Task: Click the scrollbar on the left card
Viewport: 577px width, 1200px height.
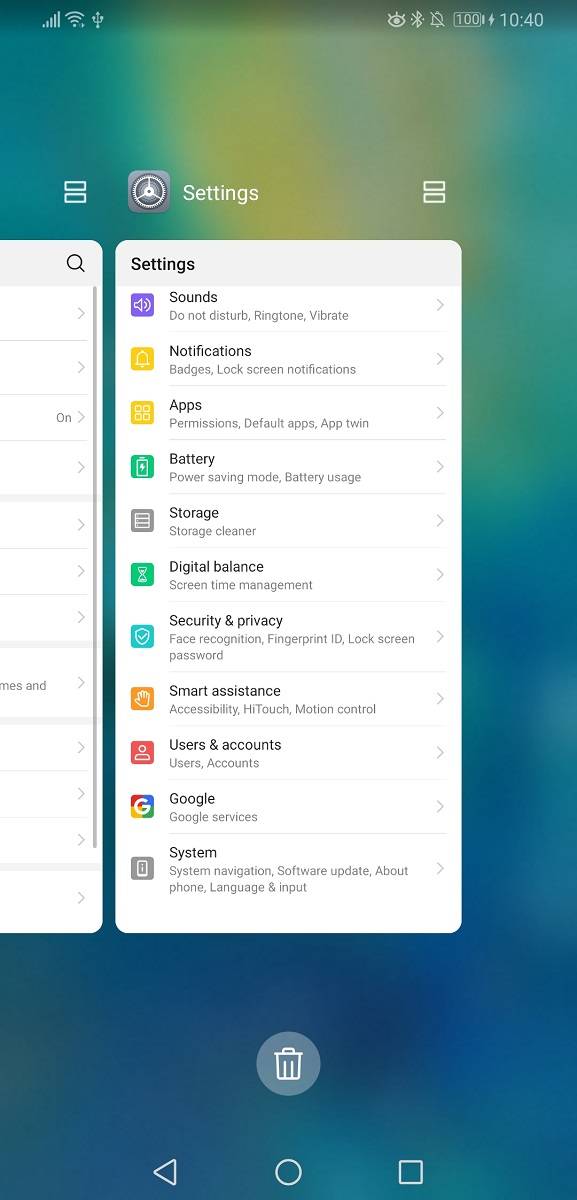Action: pos(95,568)
